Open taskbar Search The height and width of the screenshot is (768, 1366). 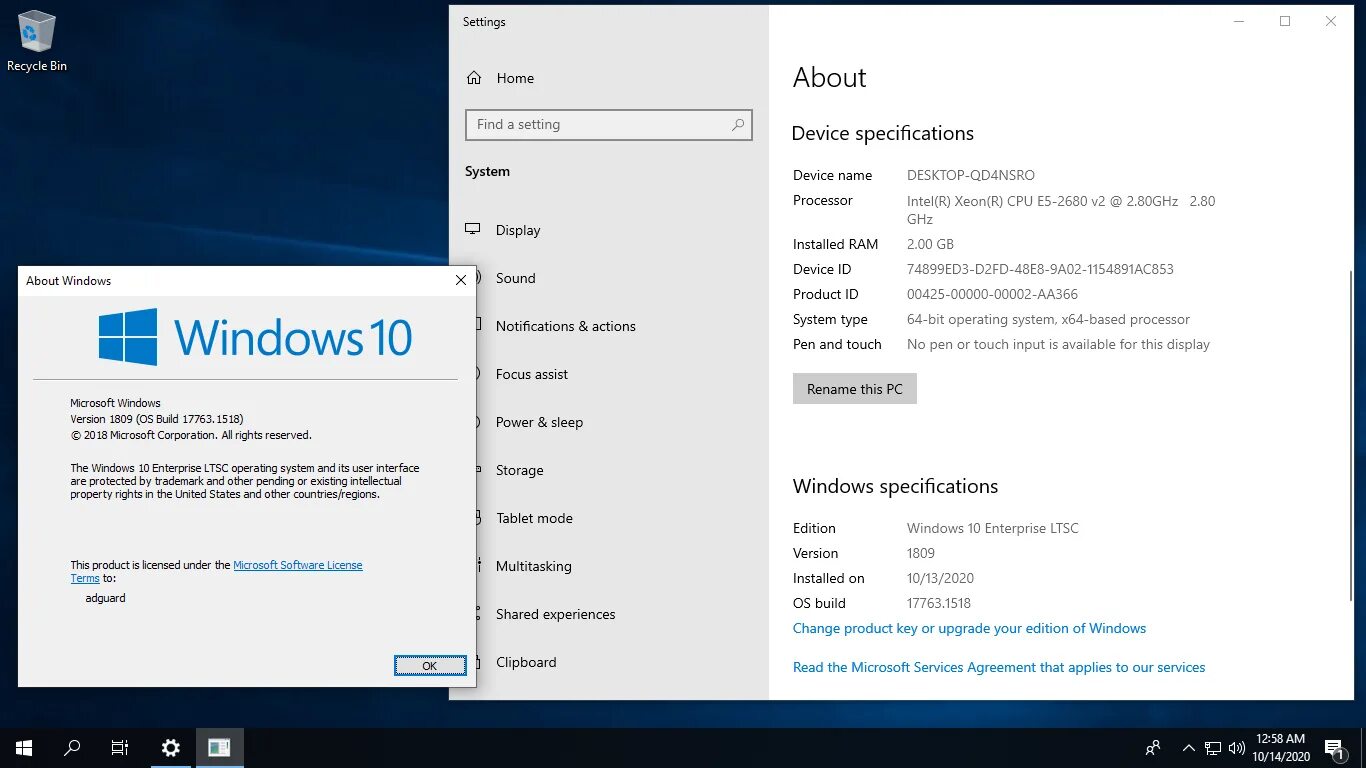tap(72, 747)
